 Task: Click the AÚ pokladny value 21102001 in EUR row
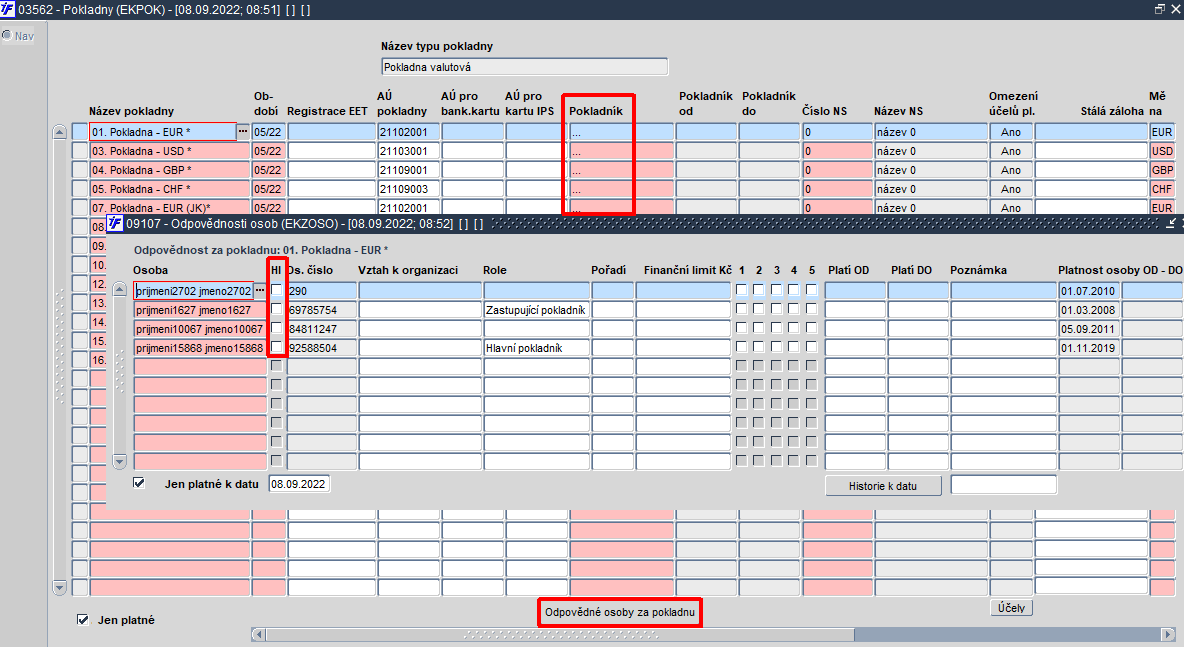(x=408, y=132)
